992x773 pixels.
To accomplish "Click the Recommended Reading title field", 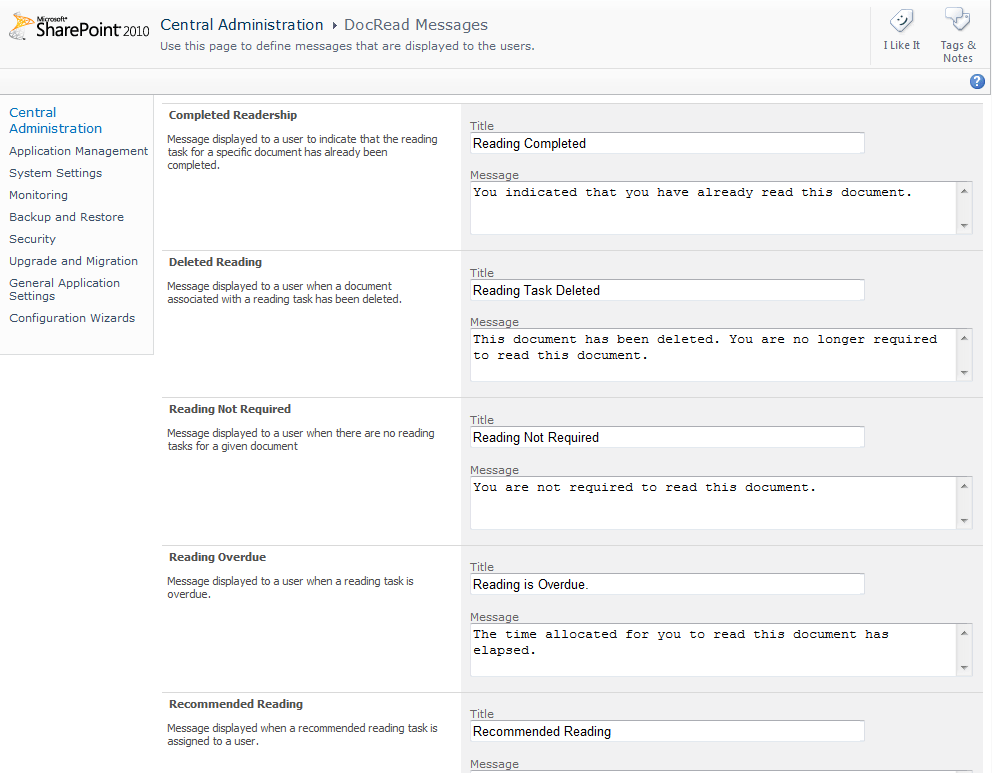I will (667, 731).
